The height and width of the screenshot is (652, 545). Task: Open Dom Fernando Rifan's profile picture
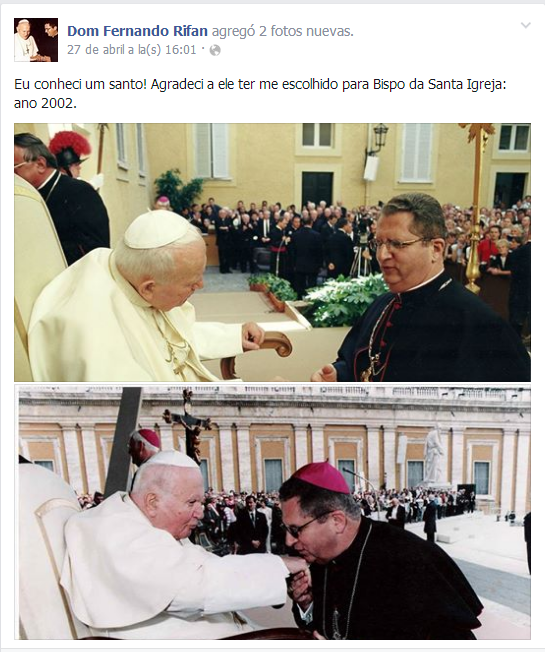pos(36,40)
